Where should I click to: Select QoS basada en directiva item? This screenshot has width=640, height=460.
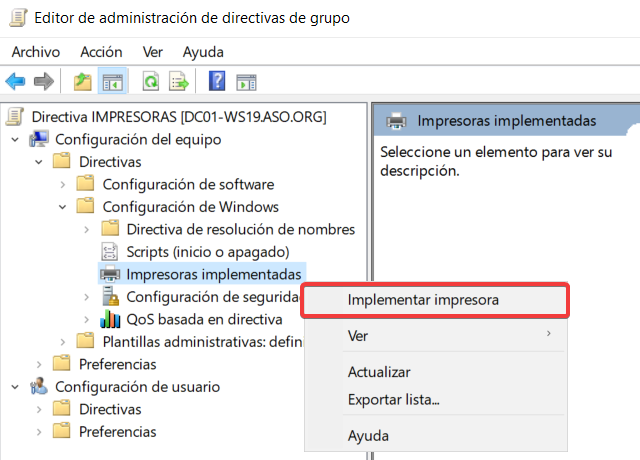tap(204, 319)
